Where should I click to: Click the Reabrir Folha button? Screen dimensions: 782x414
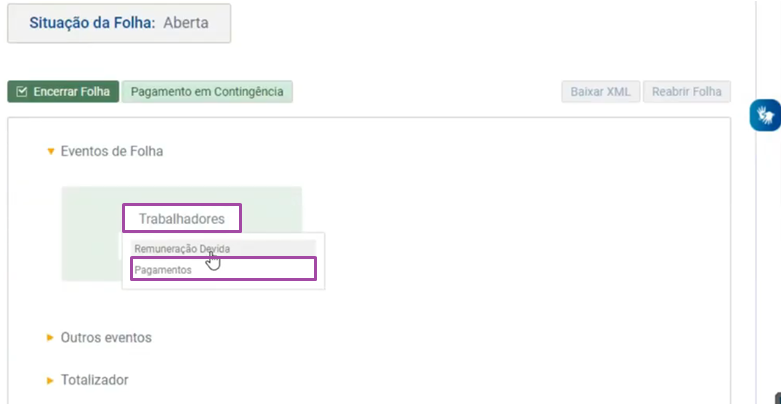[x=687, y=92]
